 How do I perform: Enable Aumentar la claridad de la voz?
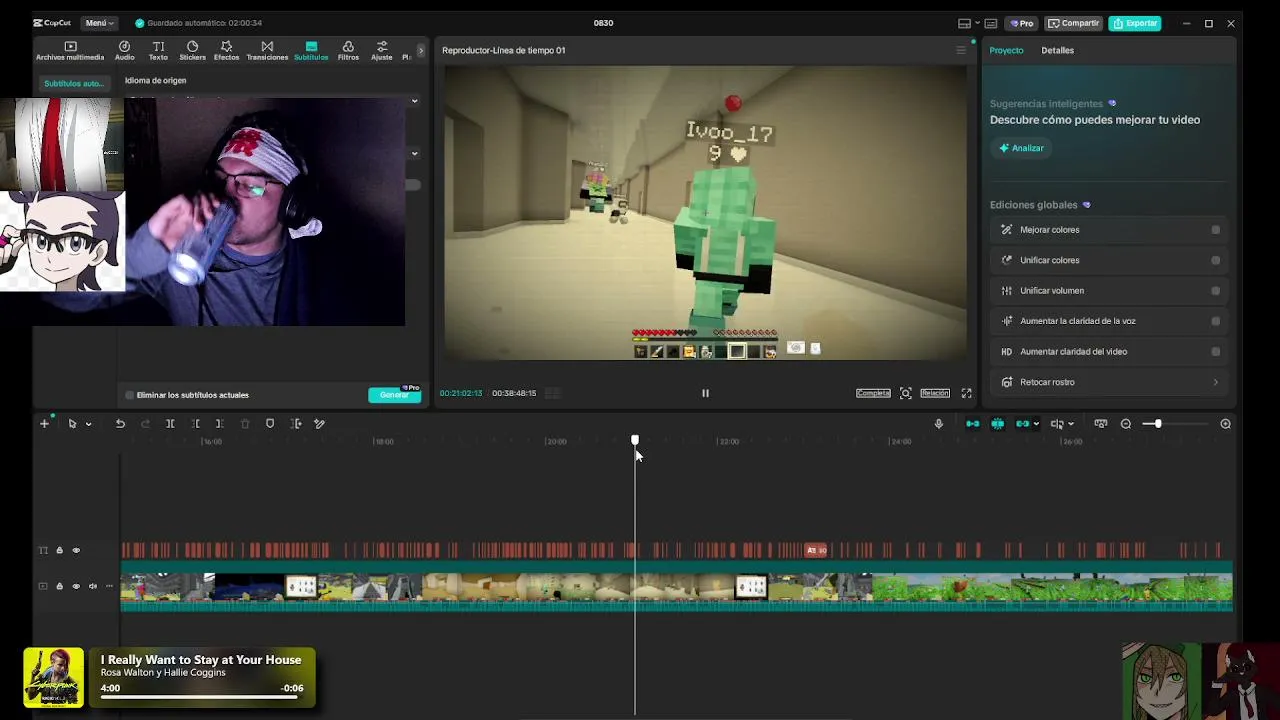click(x=1215, y=321)
